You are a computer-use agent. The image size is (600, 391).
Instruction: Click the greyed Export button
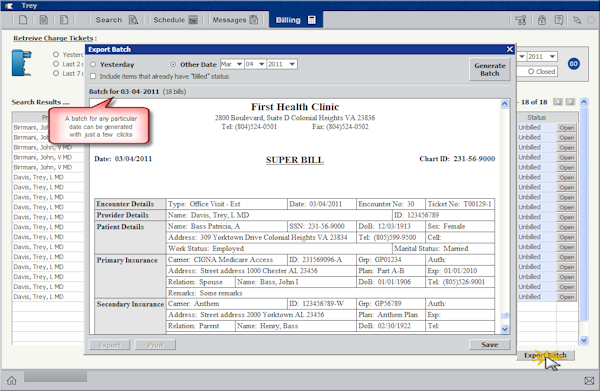pos(109,345)
